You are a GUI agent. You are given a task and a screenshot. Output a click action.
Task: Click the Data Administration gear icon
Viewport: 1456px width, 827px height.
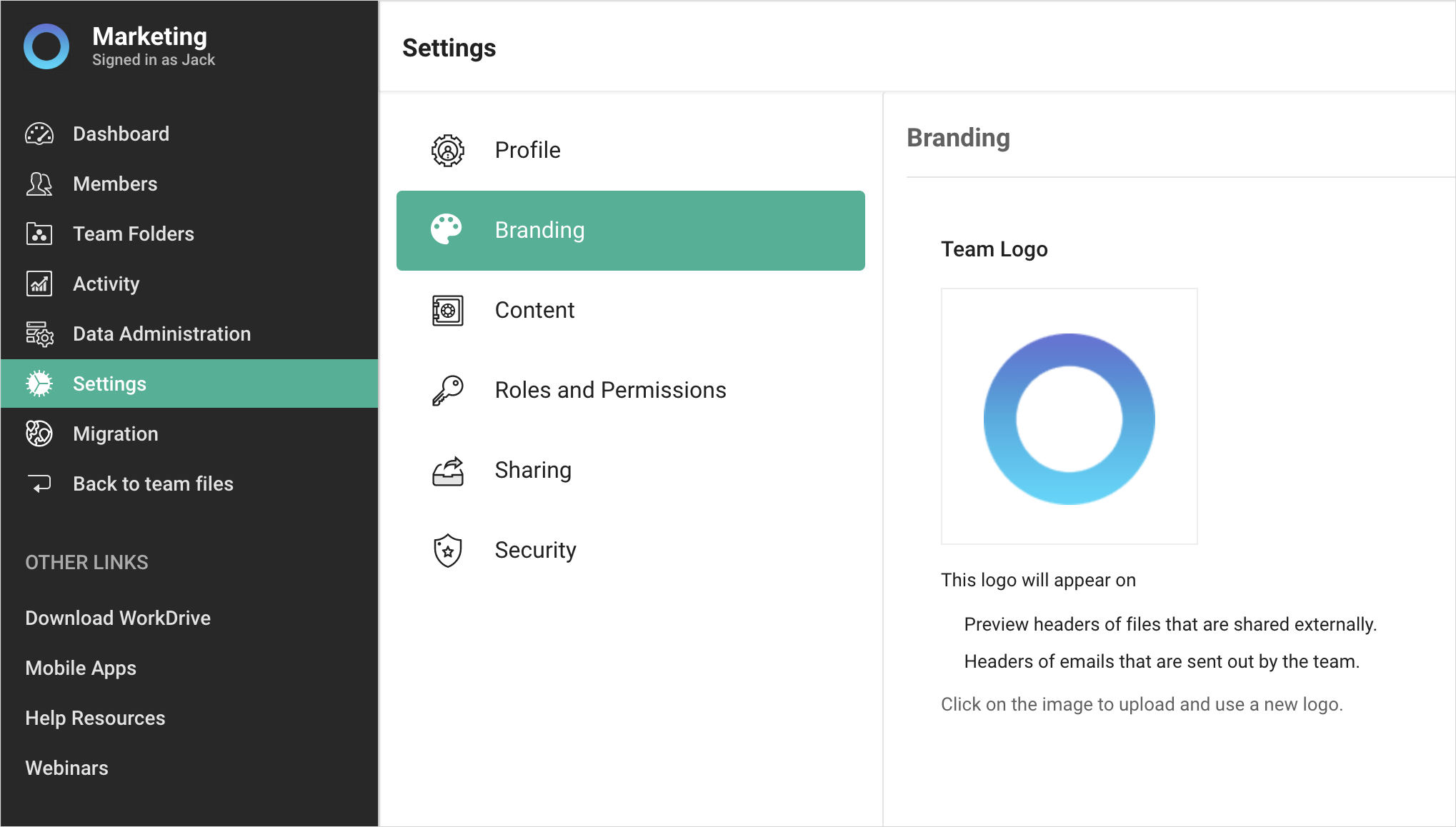click(39, 334)
